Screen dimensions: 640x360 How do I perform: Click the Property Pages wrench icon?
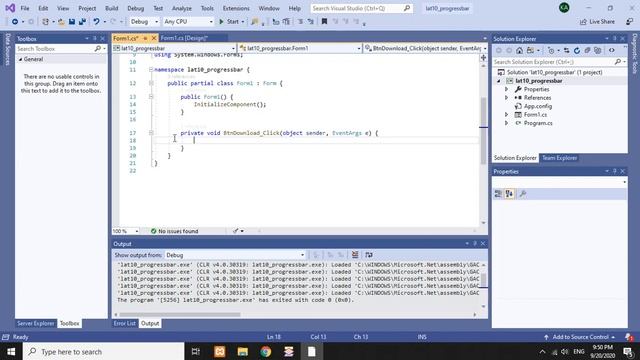(523, 194)
